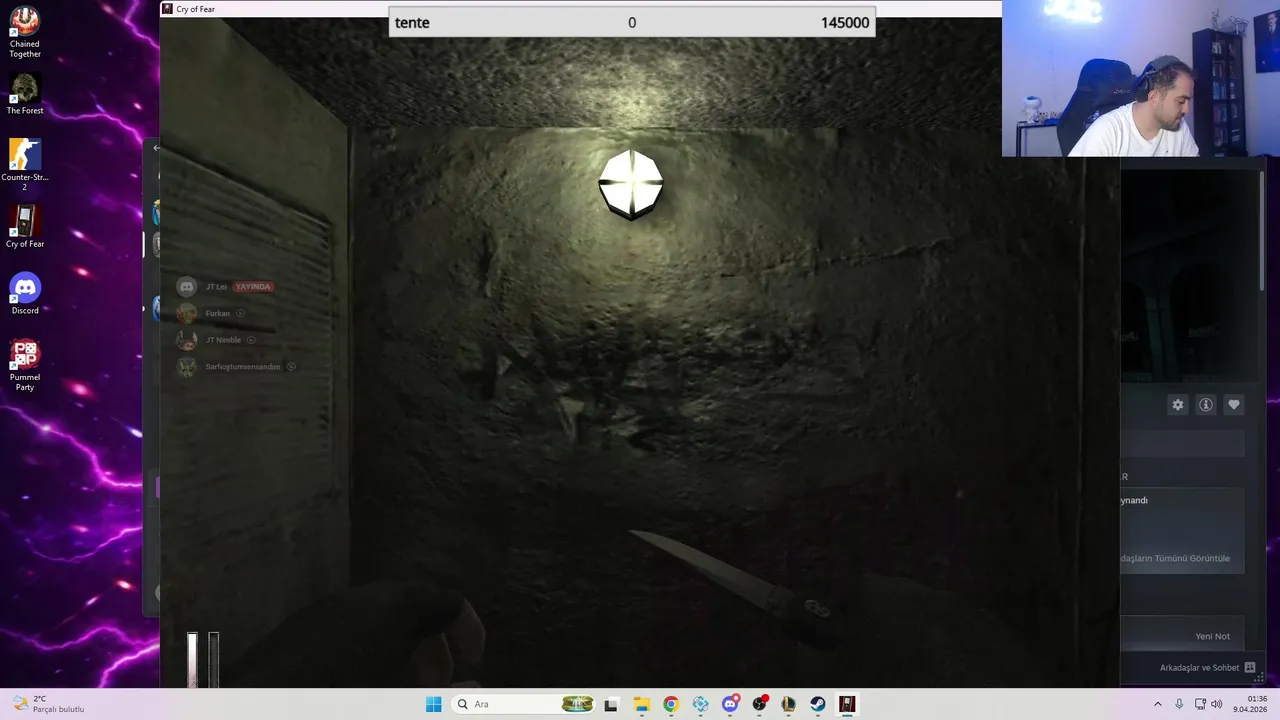Screen dimensions: 1280x720
Task: Click 'Yeni Not' in the Steam window
Action: pyautogui.click(x=1212, y=636)
